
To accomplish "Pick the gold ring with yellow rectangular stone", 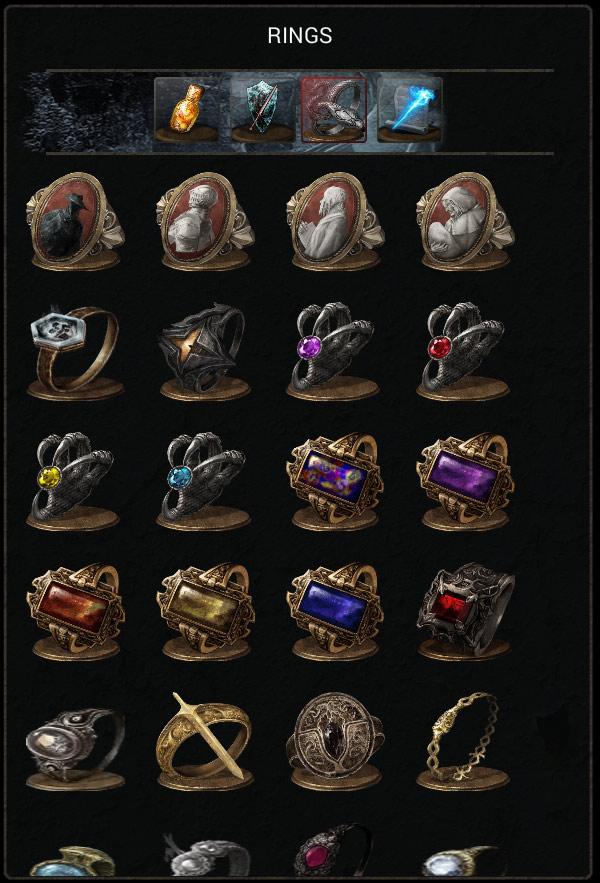I will [x=205, y=611].
